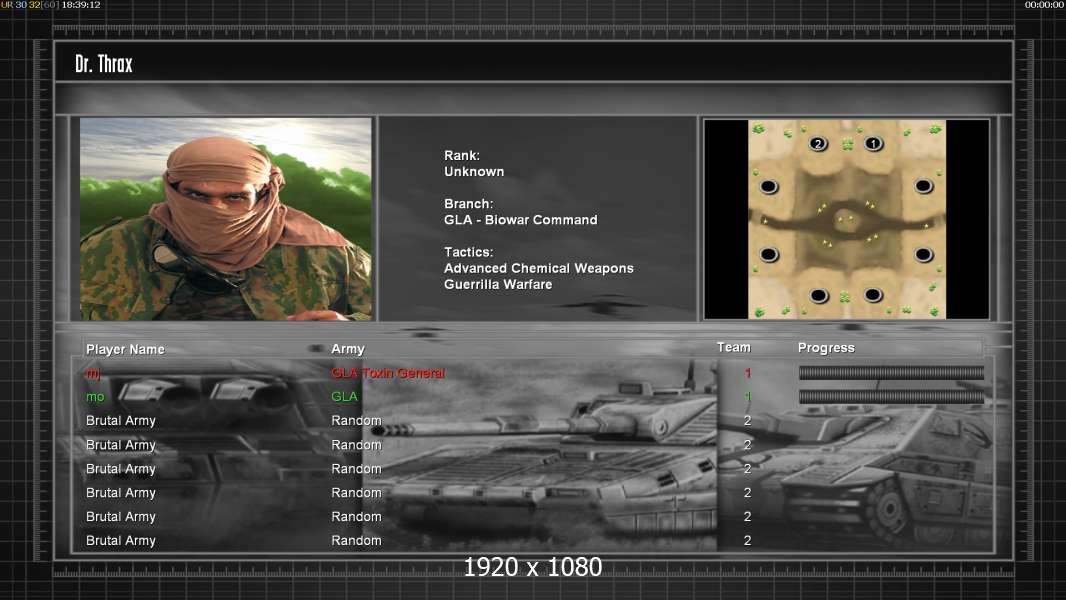Click the "Rank:" label

coord(462,156)
